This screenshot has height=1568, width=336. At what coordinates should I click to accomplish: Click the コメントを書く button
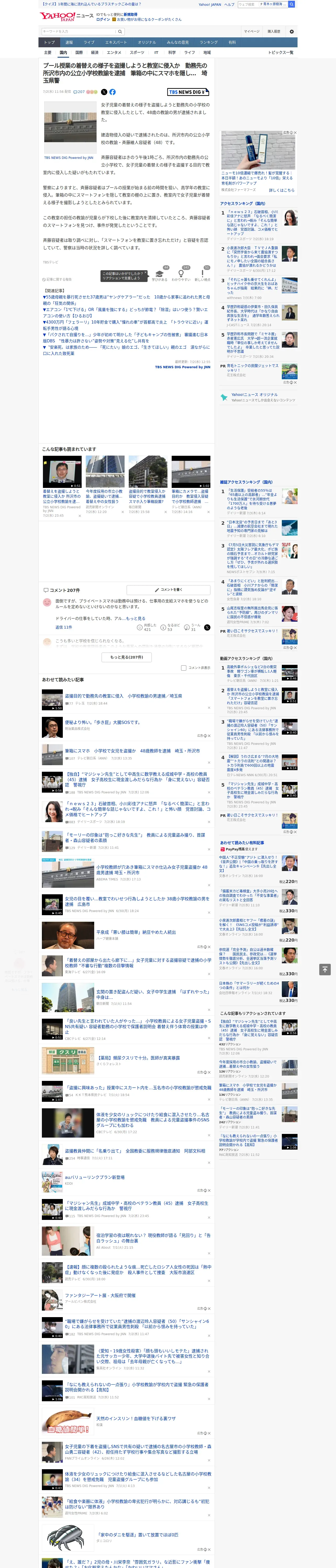tap(168, 590)
